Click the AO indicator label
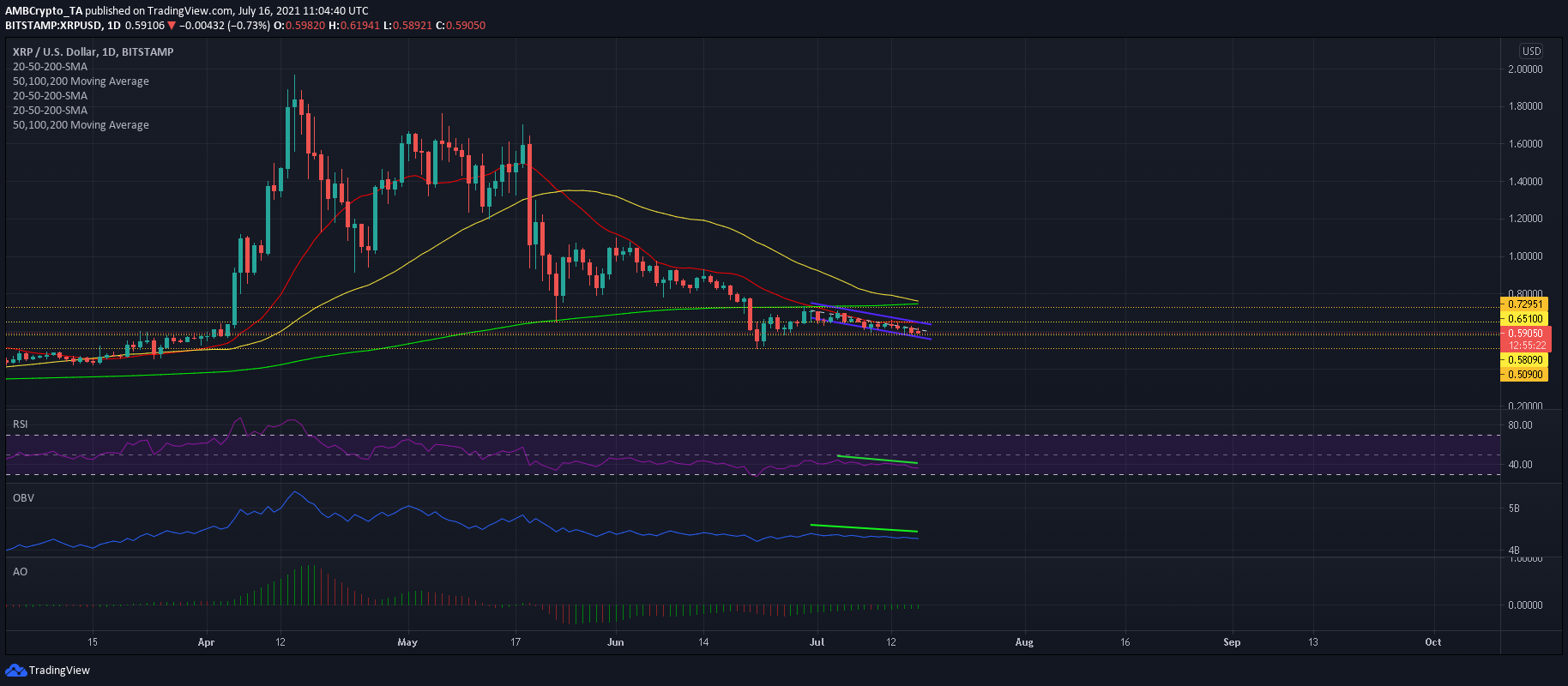The image size is (1568, 686). pos(20,571)
